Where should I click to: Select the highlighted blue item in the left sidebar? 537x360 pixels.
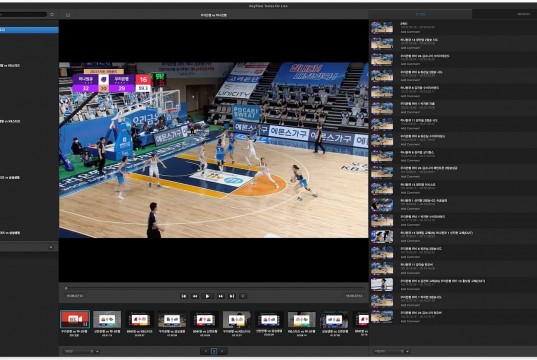tap(29, 30)
